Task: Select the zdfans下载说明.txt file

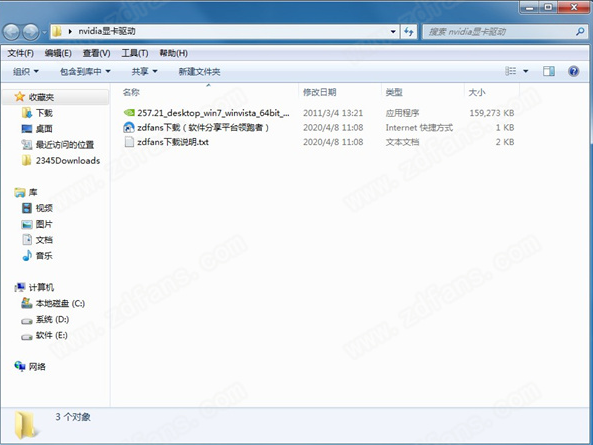Action: click(x=166, y=142)
